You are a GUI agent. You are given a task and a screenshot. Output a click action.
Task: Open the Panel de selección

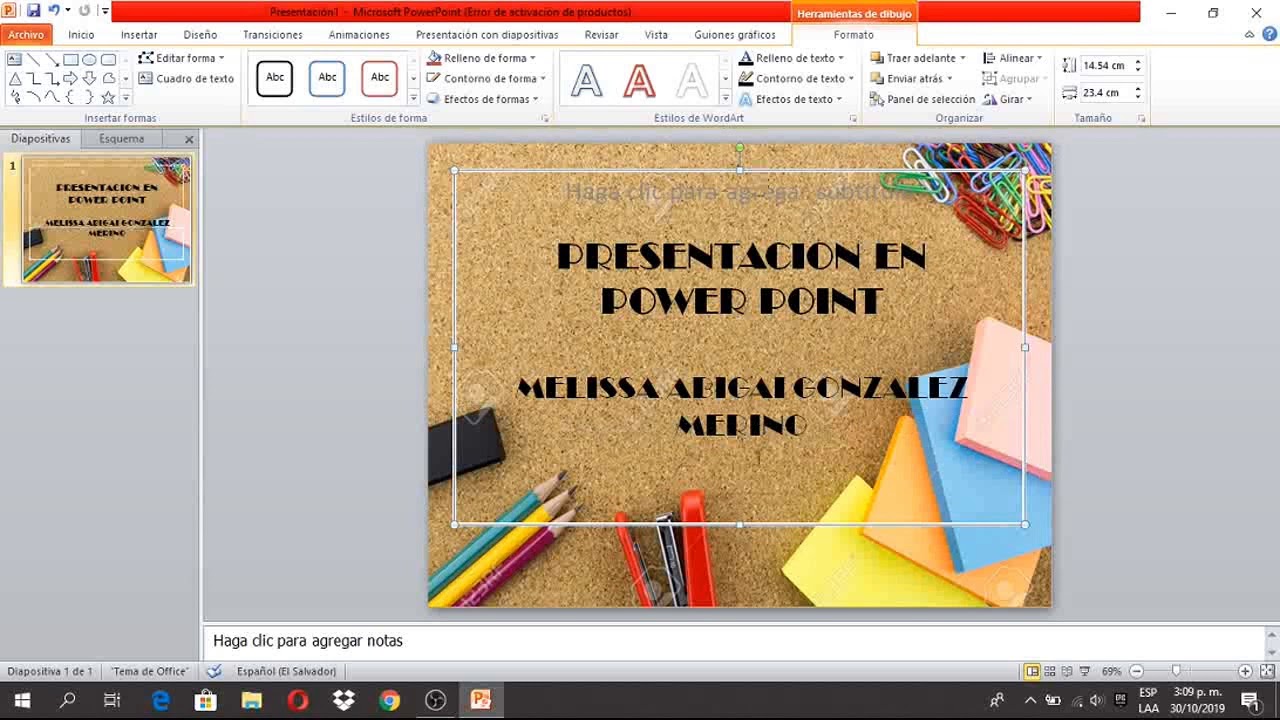pyautogui.click(x=922, y=99)
